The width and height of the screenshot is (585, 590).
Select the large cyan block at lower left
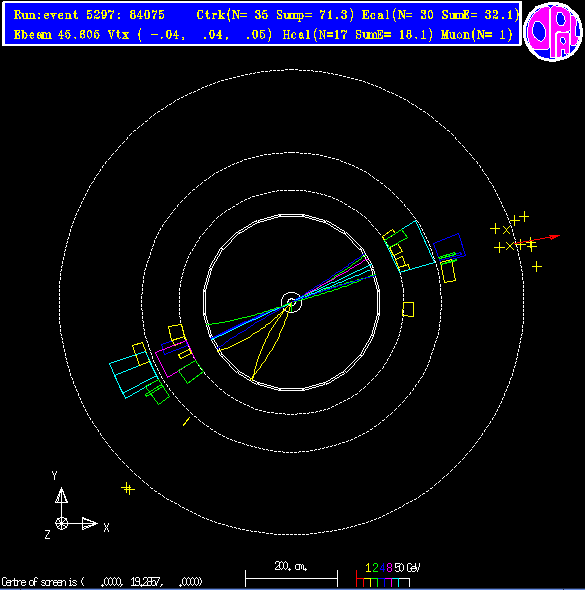[x=134, y=374]
